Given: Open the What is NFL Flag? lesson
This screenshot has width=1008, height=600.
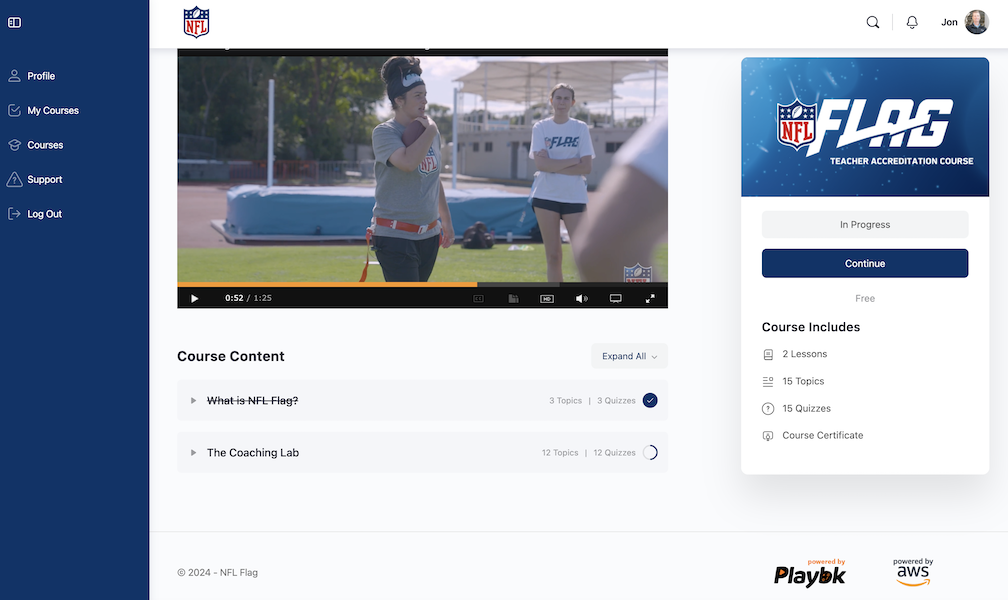Looking at the screenshot, I should [253, 401].
